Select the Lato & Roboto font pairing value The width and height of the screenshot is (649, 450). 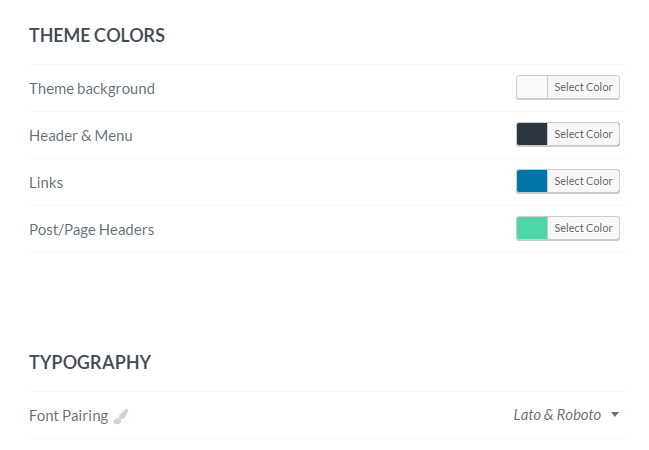point(557,415)
